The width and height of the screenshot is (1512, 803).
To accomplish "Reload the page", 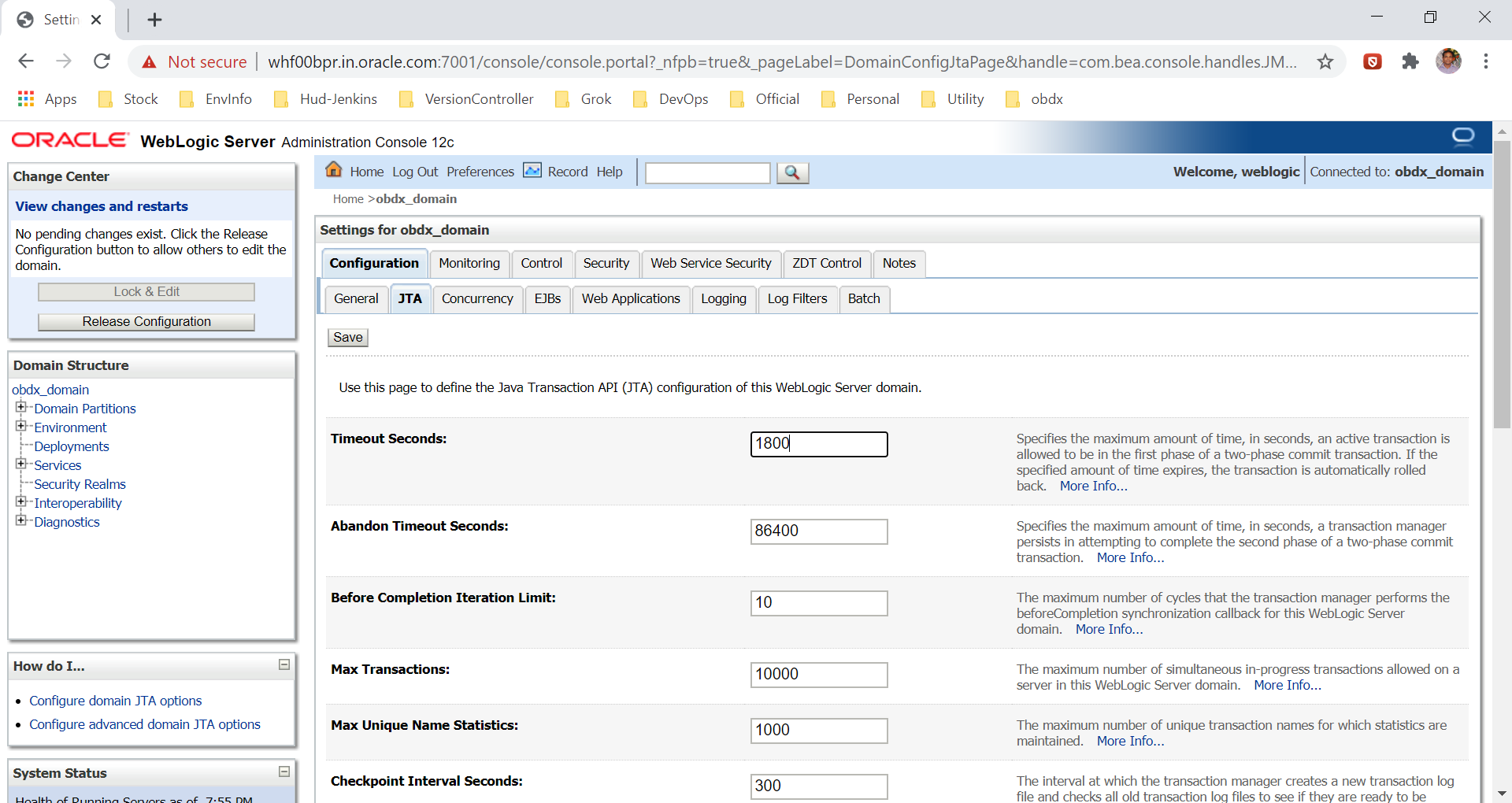I will [x=102, y=61].
